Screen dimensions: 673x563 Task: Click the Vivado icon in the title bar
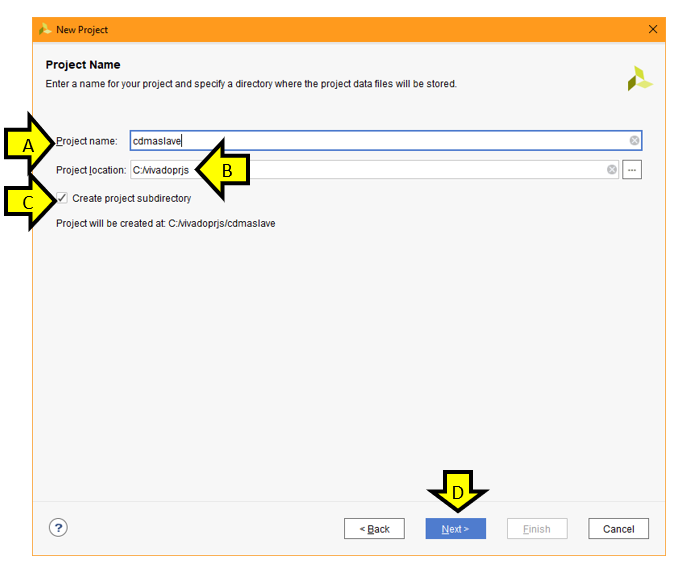pos(45,29)
